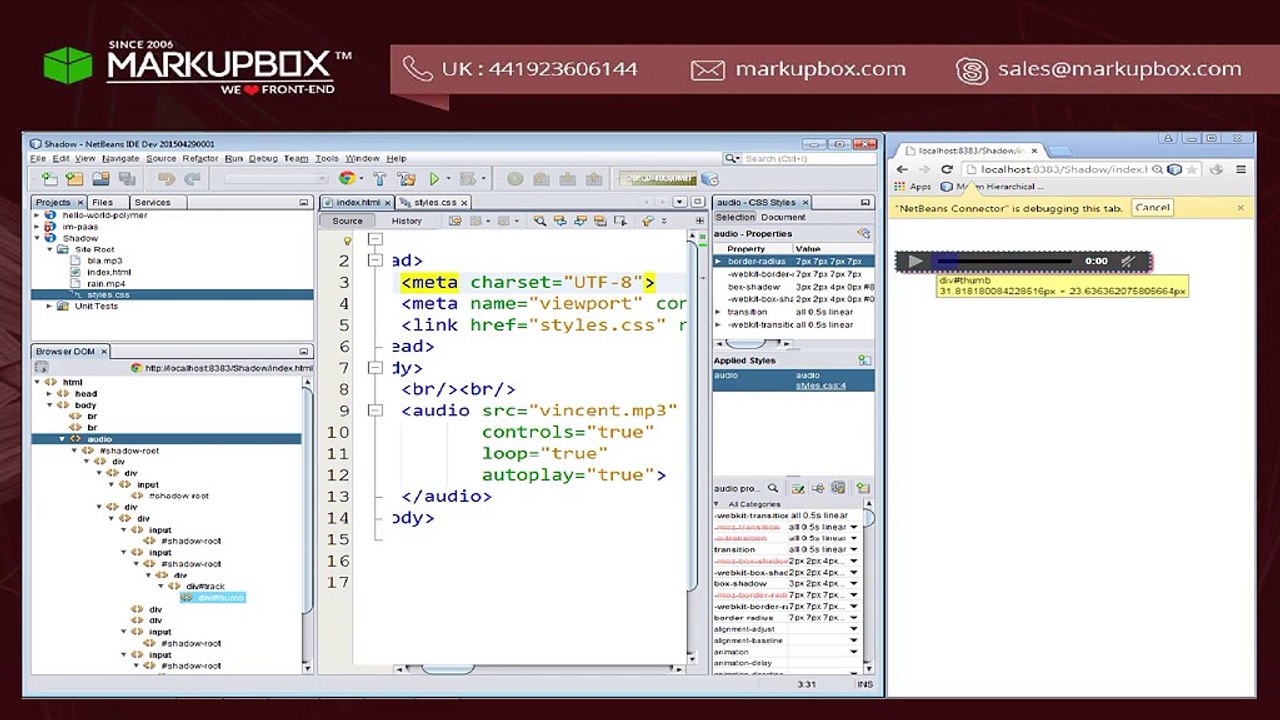The image size is (1280, 720).
Task: Click the Chrome back arrow
Action: tap(902, 169)
